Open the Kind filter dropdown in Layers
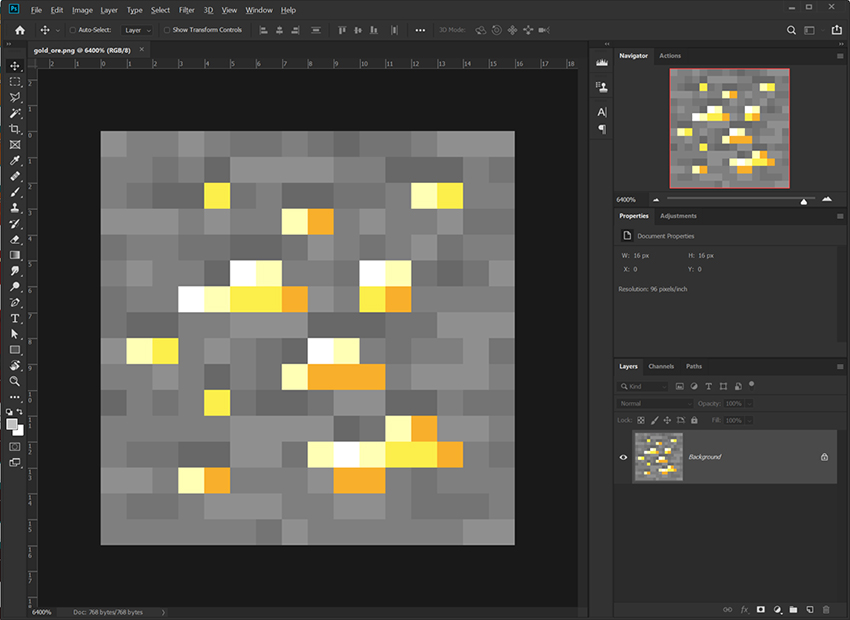 pos(644,386)
